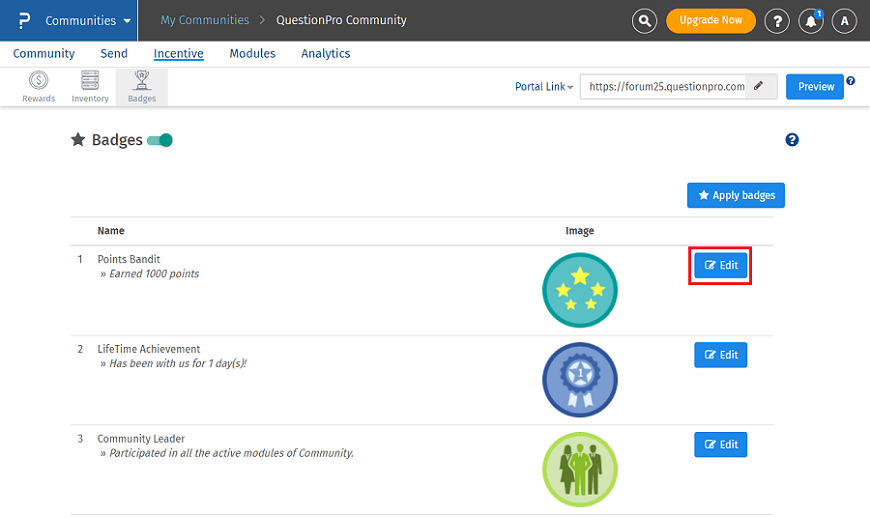Edit portal link with pencil icon
The image size is (870, 517).
(x=760, y=86)
